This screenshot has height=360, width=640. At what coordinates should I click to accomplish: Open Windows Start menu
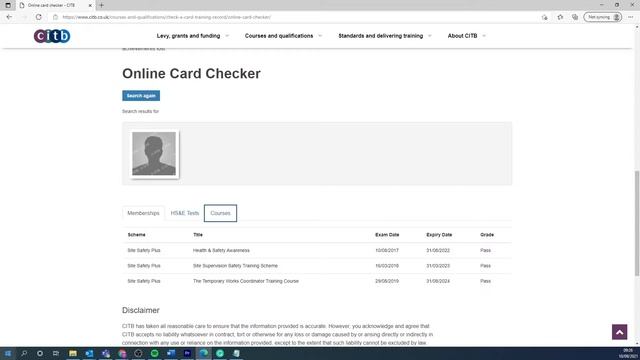[8, 353]
